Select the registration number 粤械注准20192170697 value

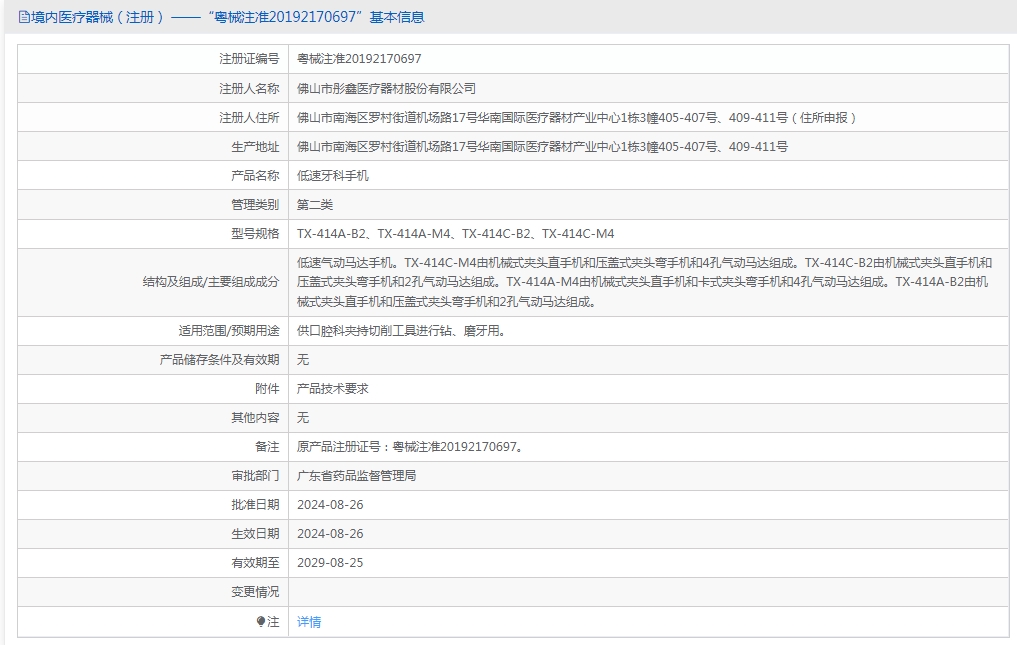tap(359, 59)
